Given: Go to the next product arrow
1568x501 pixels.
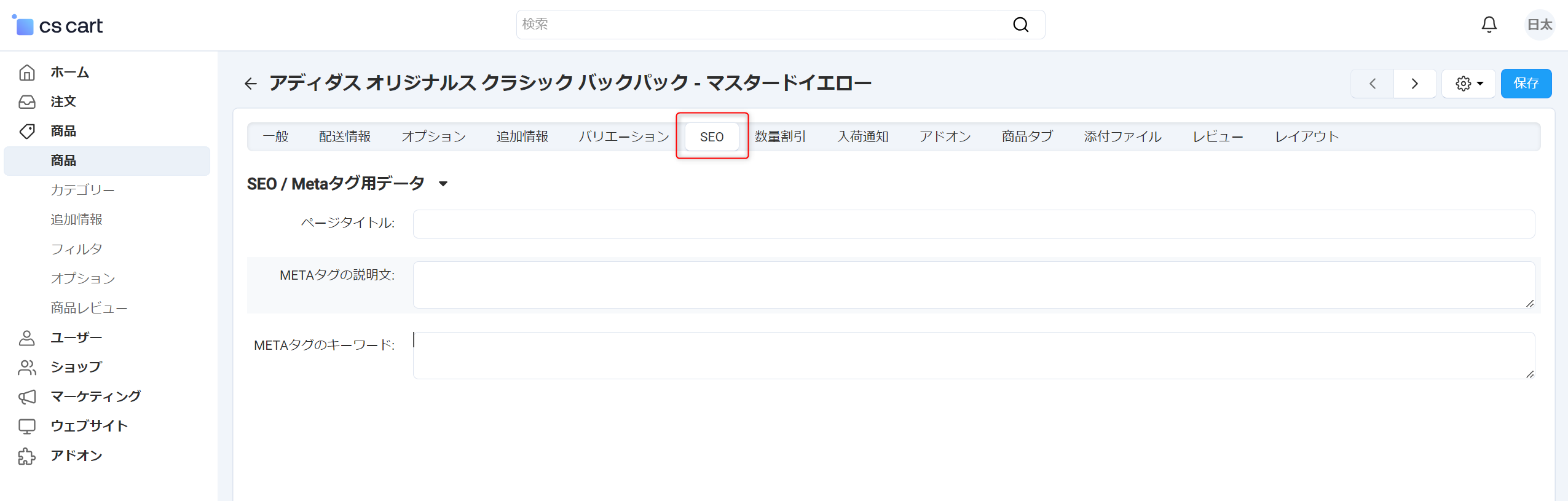Looking at the screenshot, I should click(x=1414, y=84).
